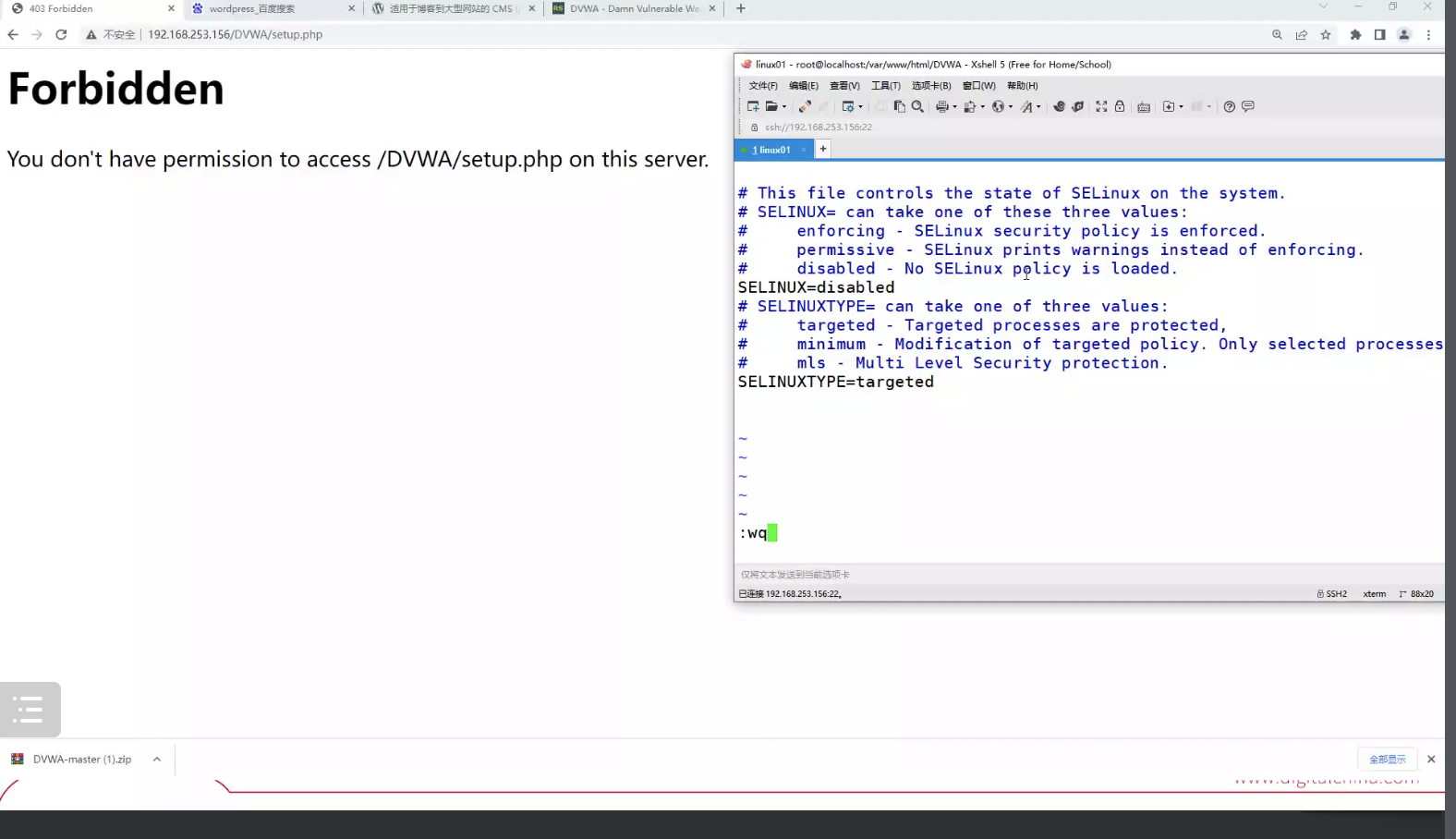Viewport: 1456px width, 839px height.
Task: Switch to the WordPress CMS browser tab
Action: [x=453, y=9]
